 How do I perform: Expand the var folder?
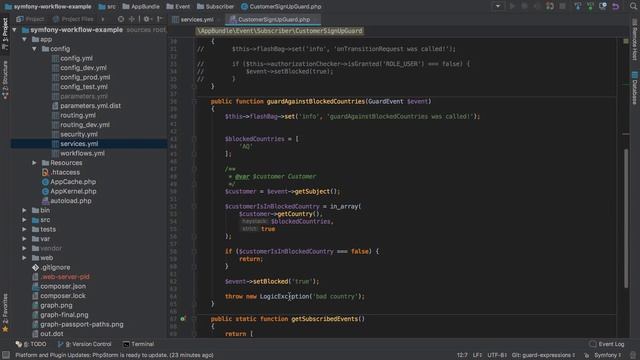(24, 239)
